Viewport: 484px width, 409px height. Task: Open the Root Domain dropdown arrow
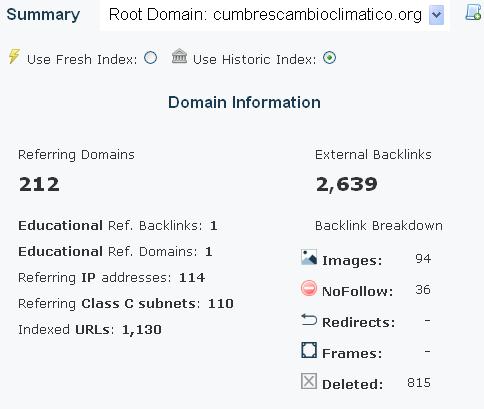(x=436, y=15)
